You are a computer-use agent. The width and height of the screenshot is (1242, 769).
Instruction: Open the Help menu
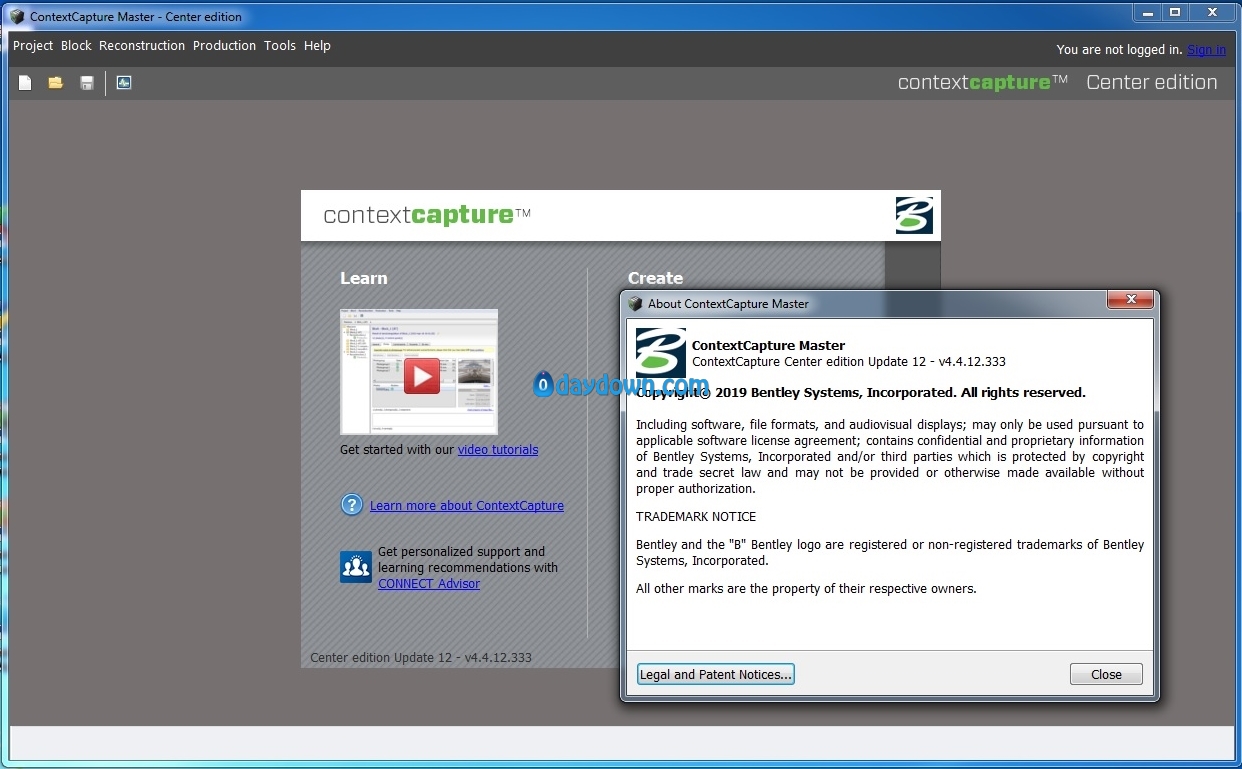(317, 46)
